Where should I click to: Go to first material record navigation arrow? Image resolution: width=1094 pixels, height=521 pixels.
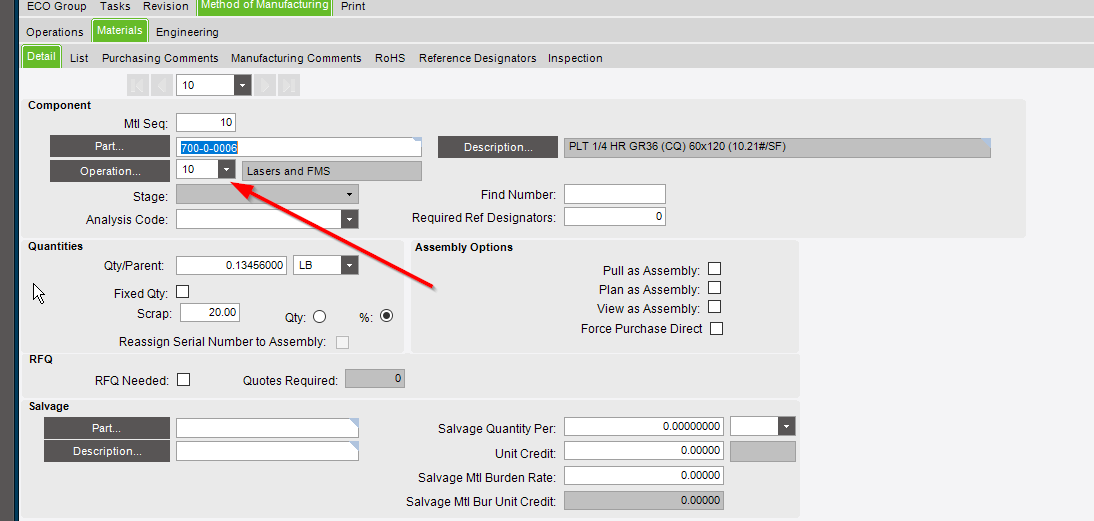point(137,85)
